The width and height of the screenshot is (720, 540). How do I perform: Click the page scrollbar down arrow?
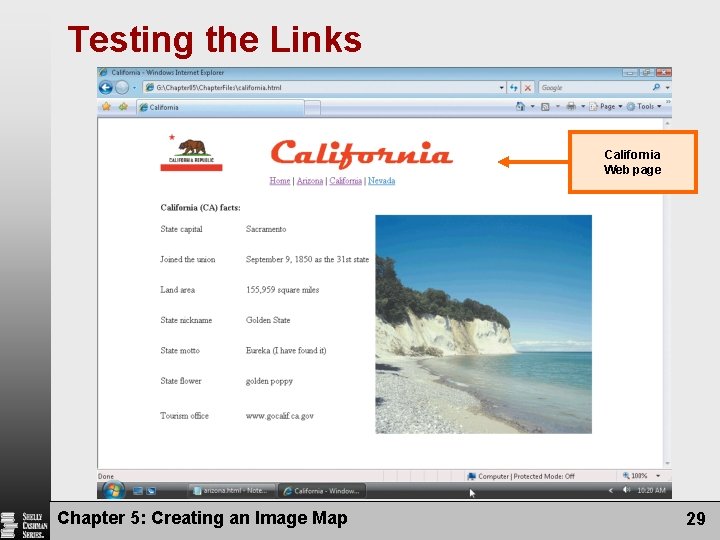(667, 463)
